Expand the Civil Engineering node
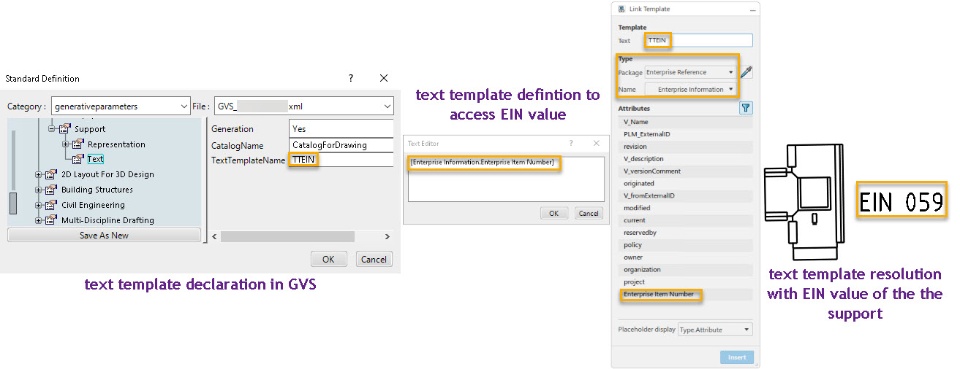 click(39, 205)
